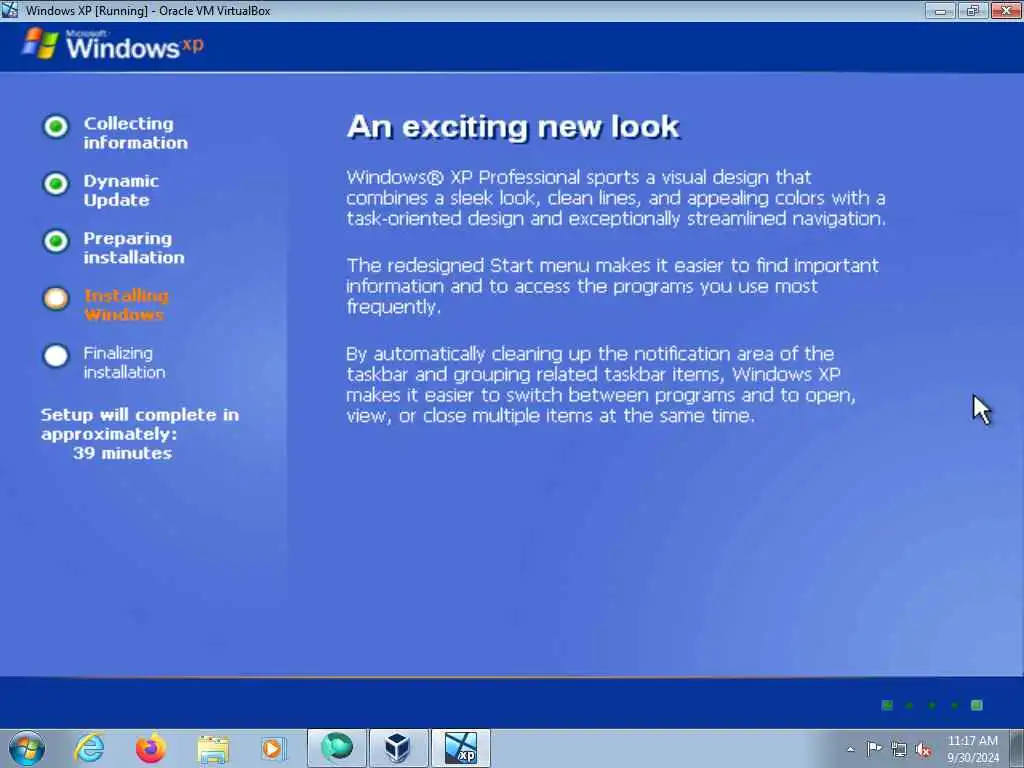The width and height of the screenshot is (1024, 768).
Task: Open Windows Explorer folder icon in taskbar
Action: [x=213, y=749]
